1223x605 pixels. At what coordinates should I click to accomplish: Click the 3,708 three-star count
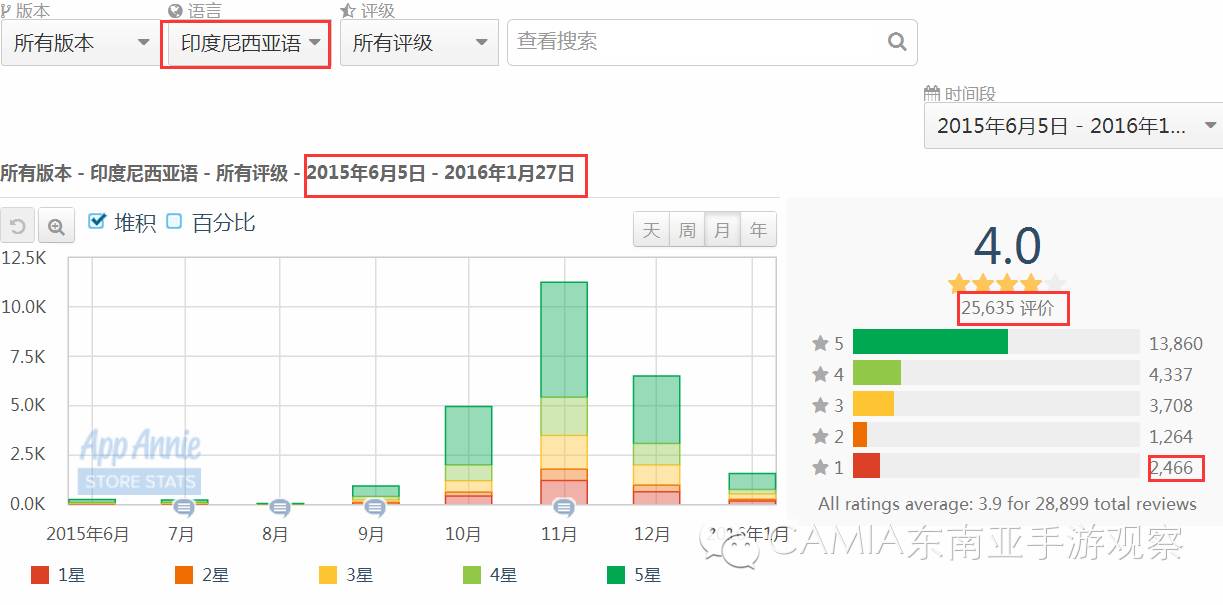pos(1171,406)
